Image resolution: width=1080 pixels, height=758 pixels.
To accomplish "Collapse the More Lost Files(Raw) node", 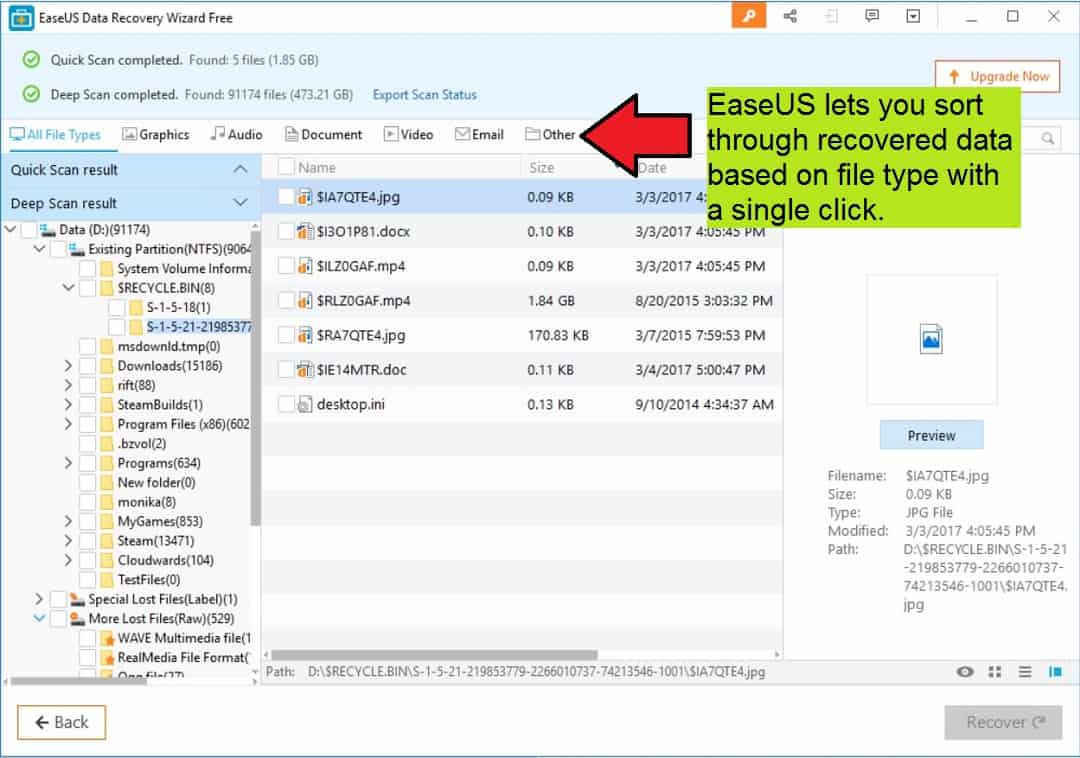I will tap(39, 618).
